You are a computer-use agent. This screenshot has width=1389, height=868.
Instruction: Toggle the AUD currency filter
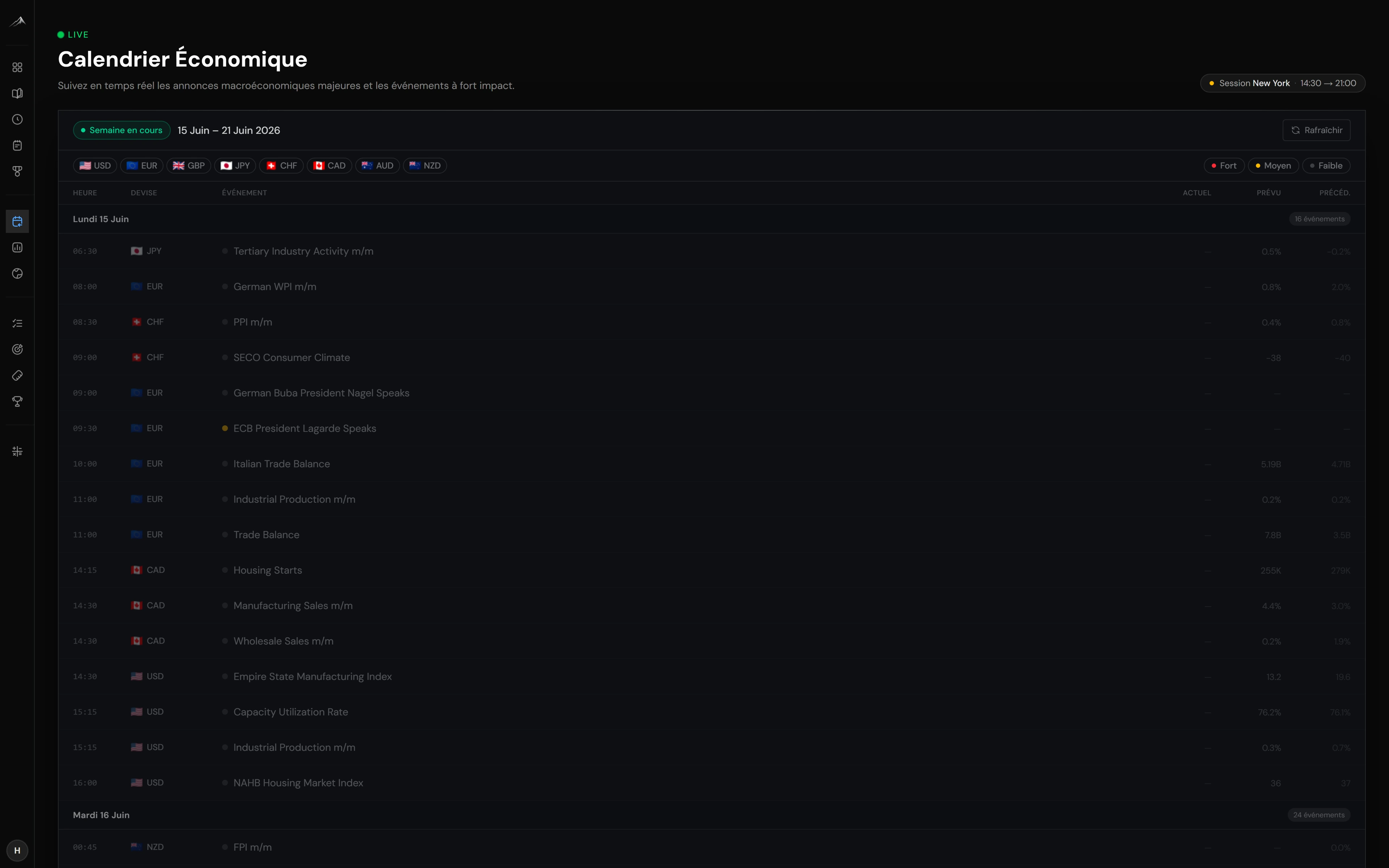378,165
